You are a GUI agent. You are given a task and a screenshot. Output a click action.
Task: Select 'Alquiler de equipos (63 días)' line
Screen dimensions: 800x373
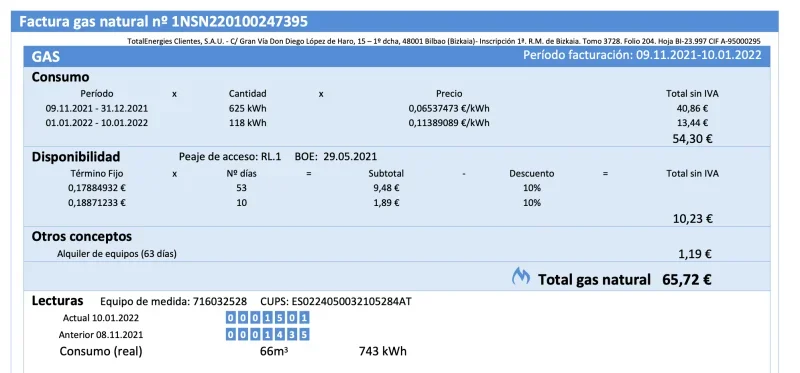point(117,254)
